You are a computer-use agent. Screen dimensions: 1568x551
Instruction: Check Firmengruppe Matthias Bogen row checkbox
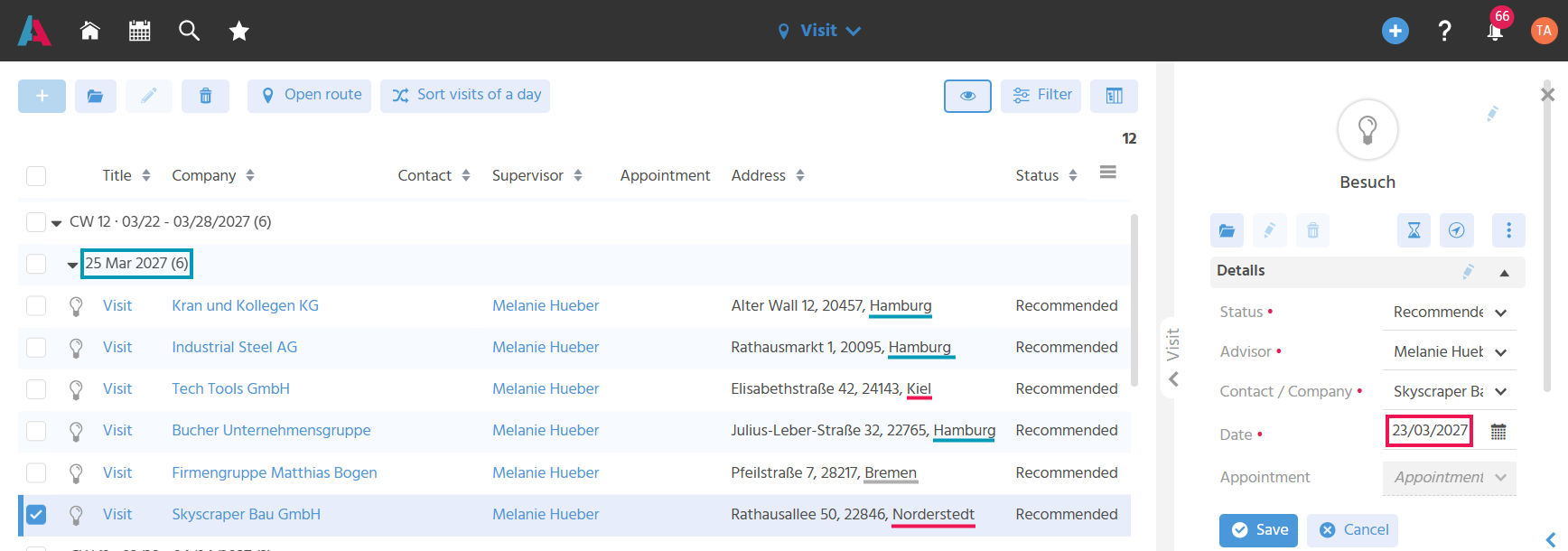tap(36, 472)
